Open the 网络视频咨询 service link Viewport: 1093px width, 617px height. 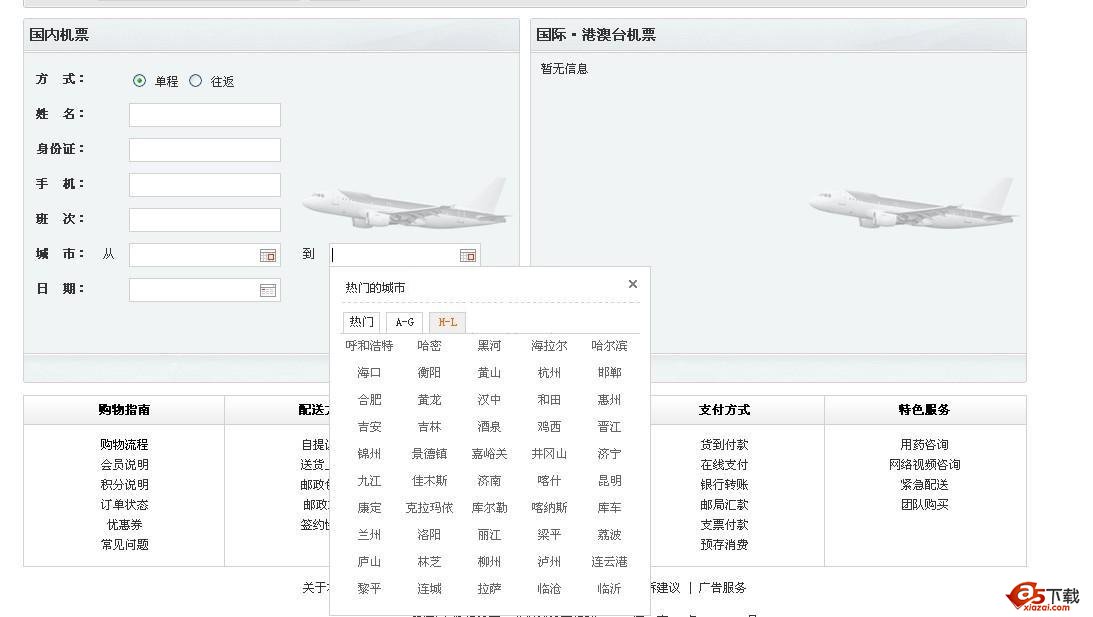924,465
